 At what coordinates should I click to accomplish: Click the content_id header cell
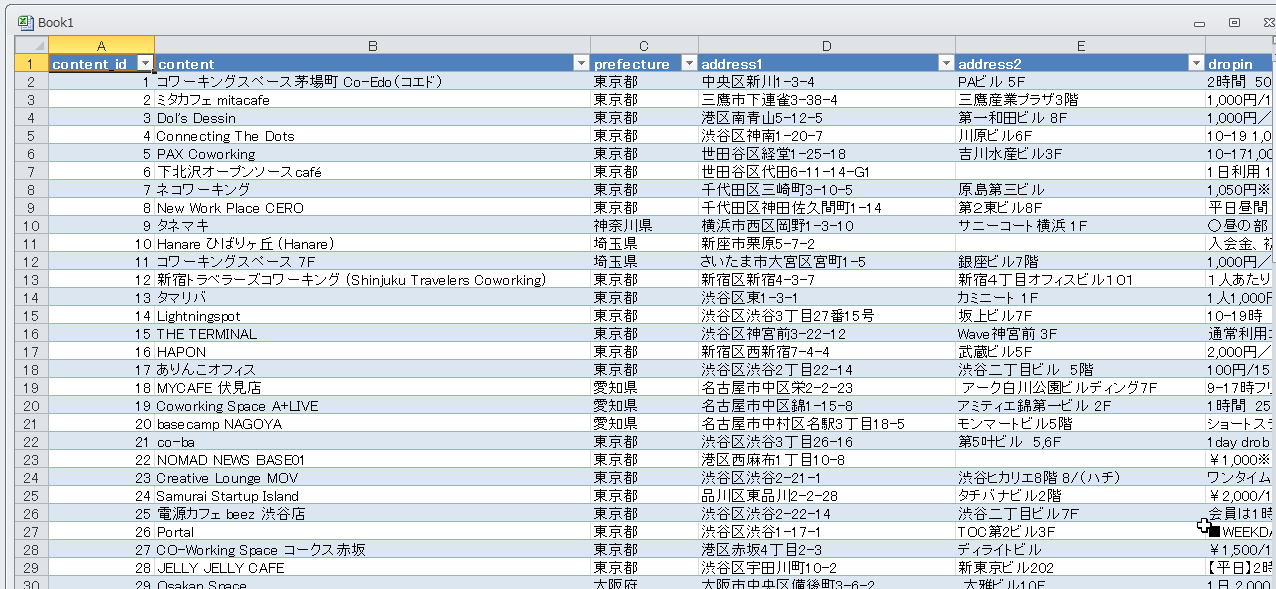101,63
